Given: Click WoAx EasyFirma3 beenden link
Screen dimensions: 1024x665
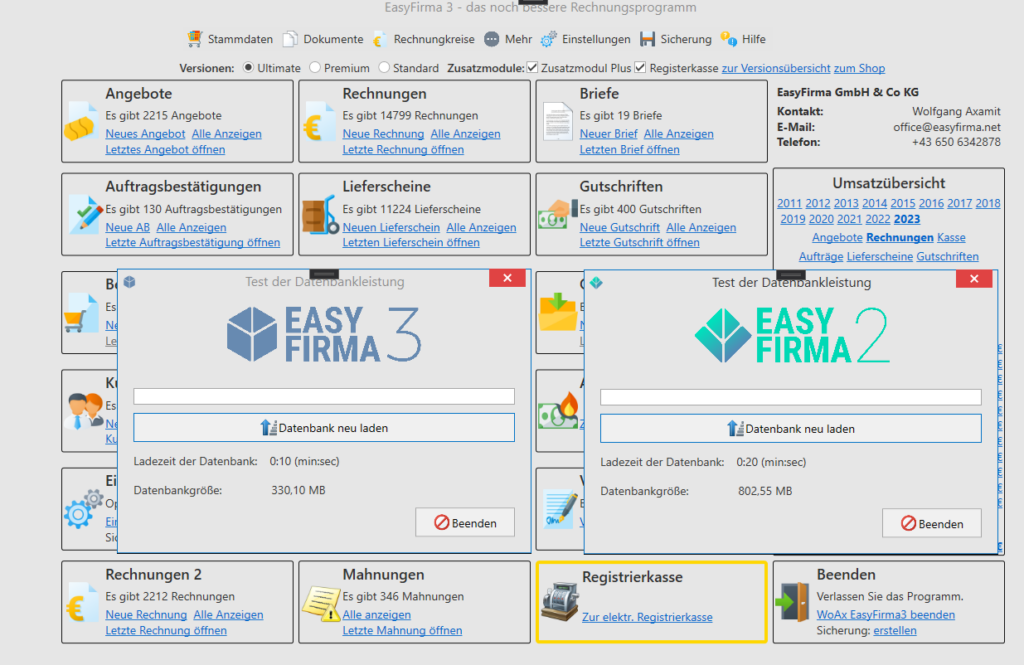Looking at the screenshot, I should [886, 615].
